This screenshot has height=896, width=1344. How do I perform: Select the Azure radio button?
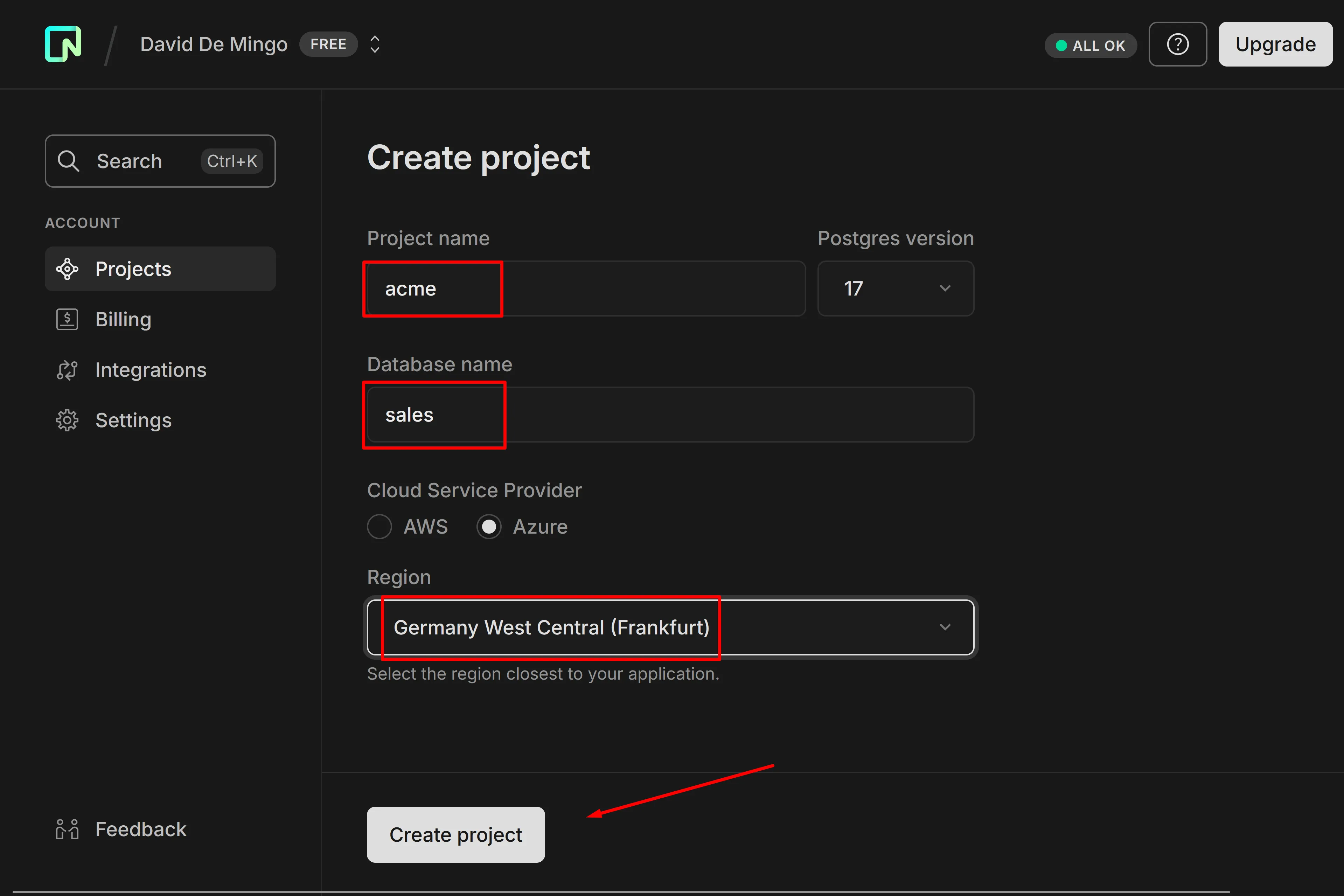[489, 526]
